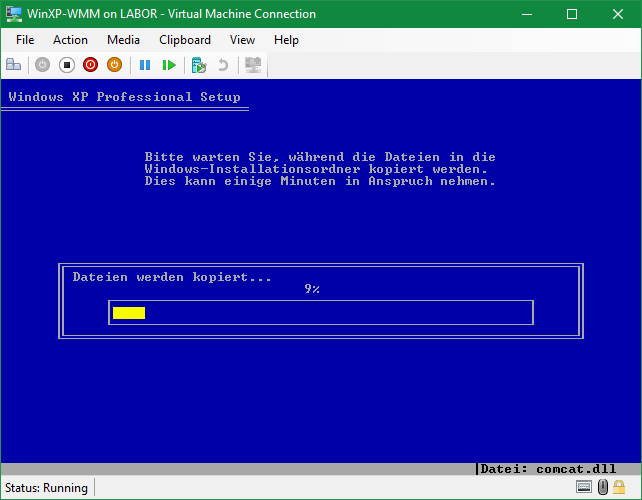Image resolution: width=642 pixels, height=500 pixels.
Task: Click the red Shut Down icon
Action: [90, 65]
